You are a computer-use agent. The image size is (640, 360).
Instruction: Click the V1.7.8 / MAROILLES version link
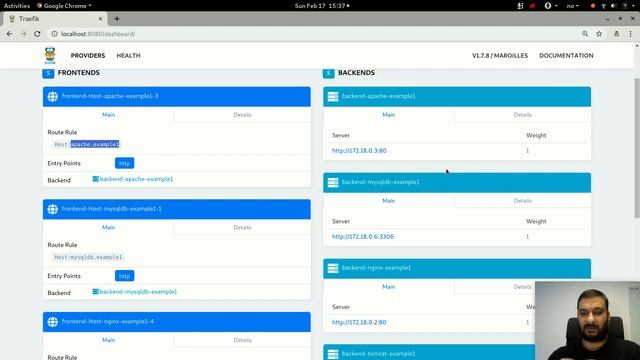click(x=500, y=56)
